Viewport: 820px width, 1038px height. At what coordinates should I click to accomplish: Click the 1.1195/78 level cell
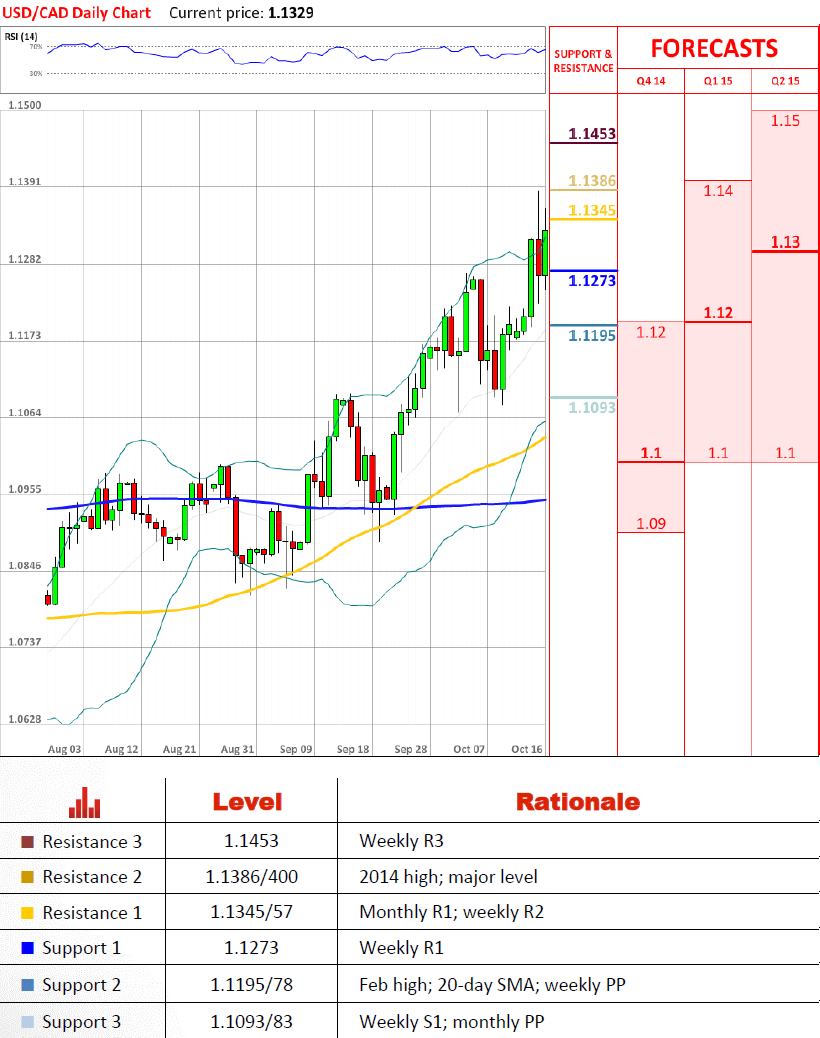point(251,985)
